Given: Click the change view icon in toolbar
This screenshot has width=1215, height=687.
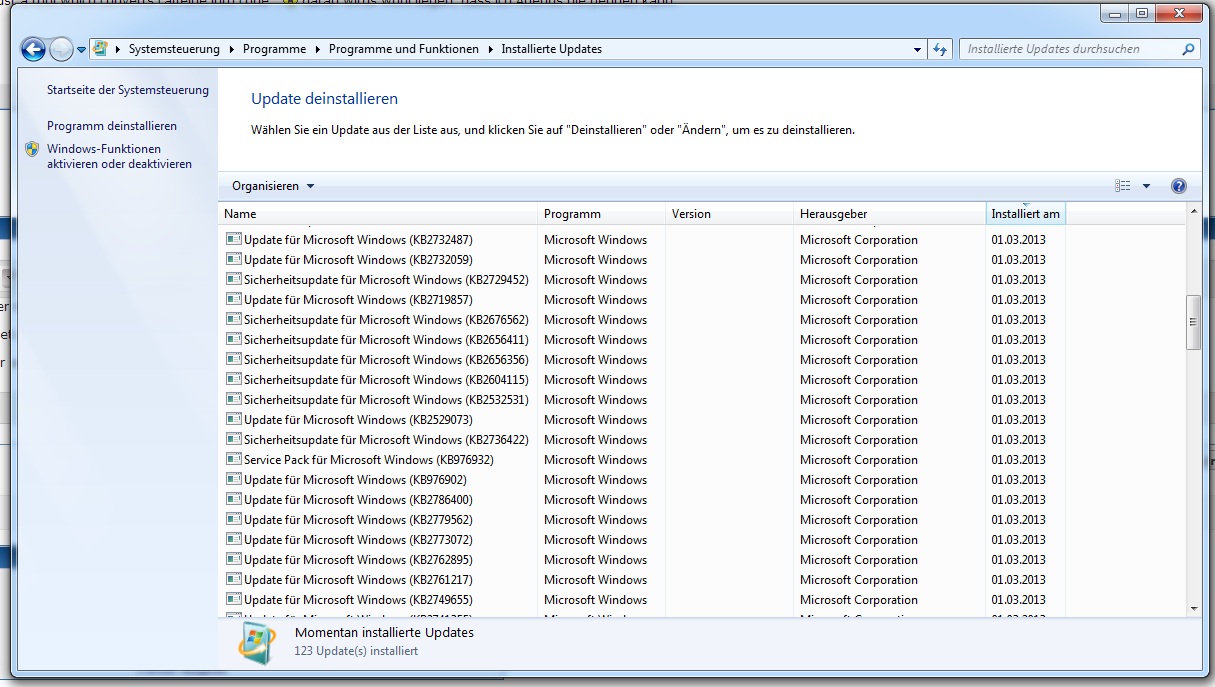Looking at the screenshot, I should [x=1123, y=186].
